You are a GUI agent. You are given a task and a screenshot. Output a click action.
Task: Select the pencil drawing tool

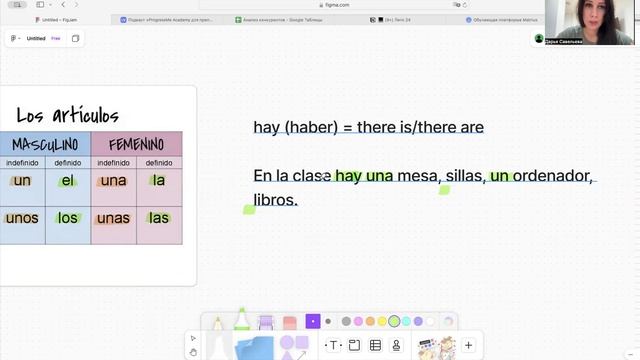click(x=218, y=322)
